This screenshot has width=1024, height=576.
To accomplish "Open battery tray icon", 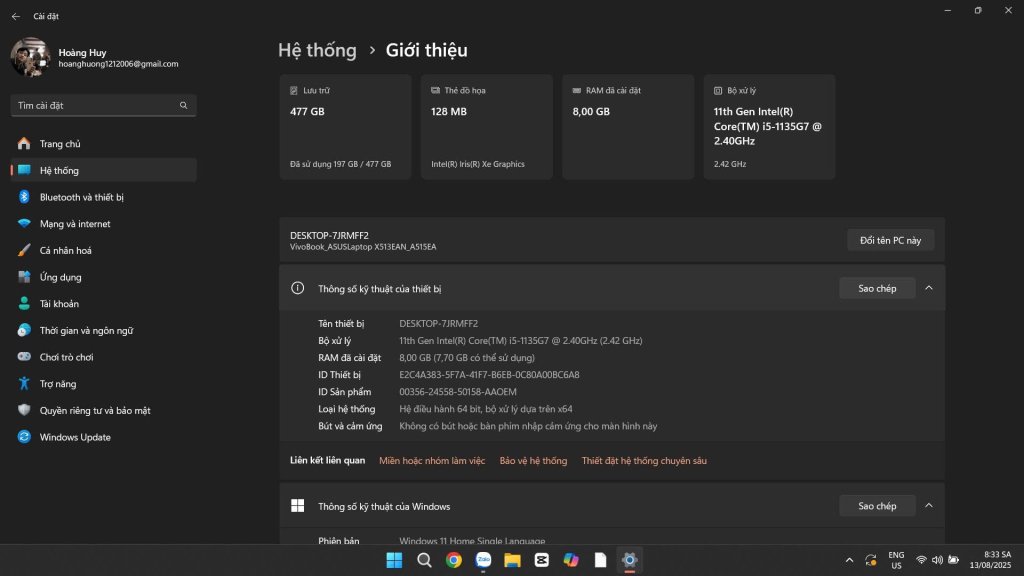I will [953, 560].
